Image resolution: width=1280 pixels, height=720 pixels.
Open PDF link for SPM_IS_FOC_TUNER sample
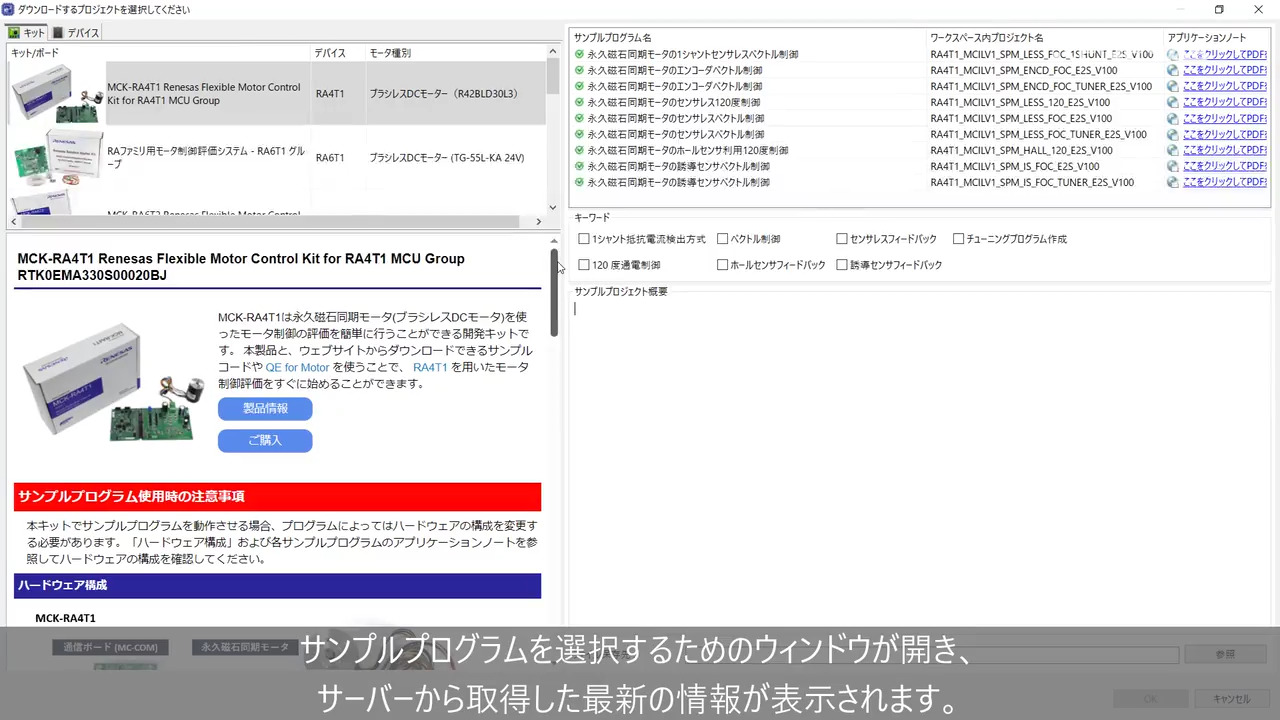tap(1225, 182)
